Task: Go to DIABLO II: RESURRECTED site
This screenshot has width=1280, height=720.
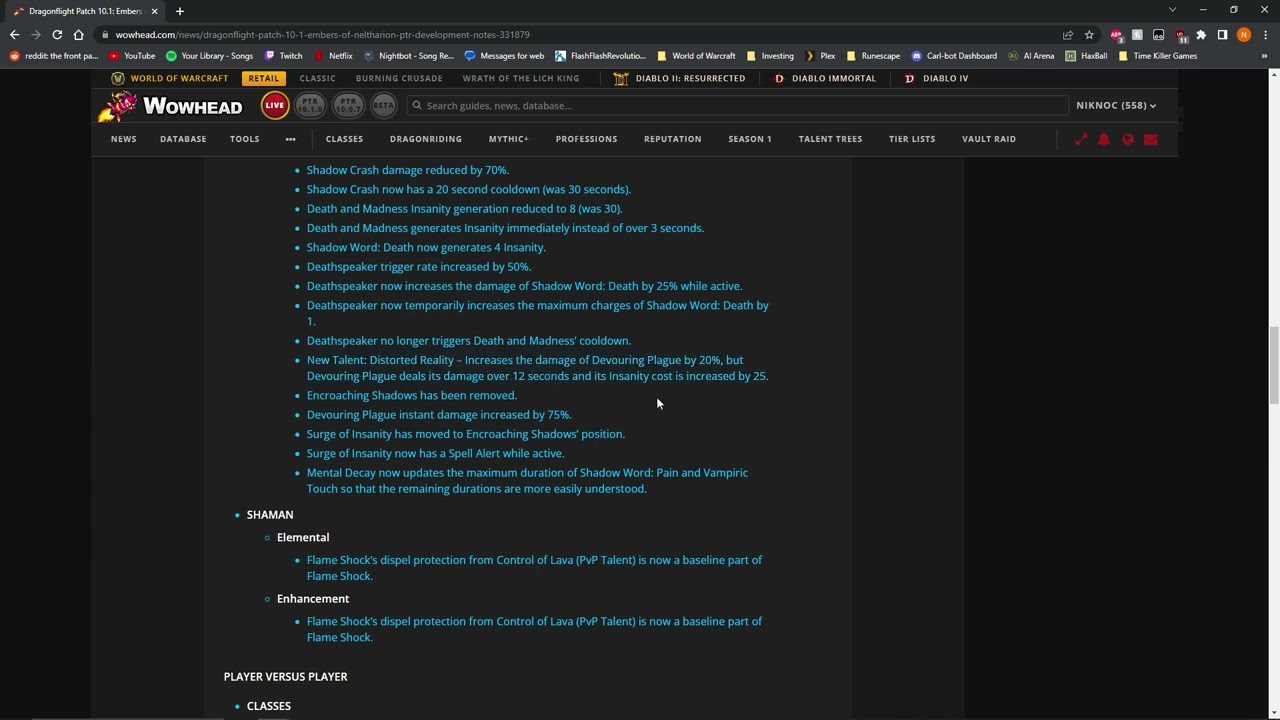Action: coord(680,78)
